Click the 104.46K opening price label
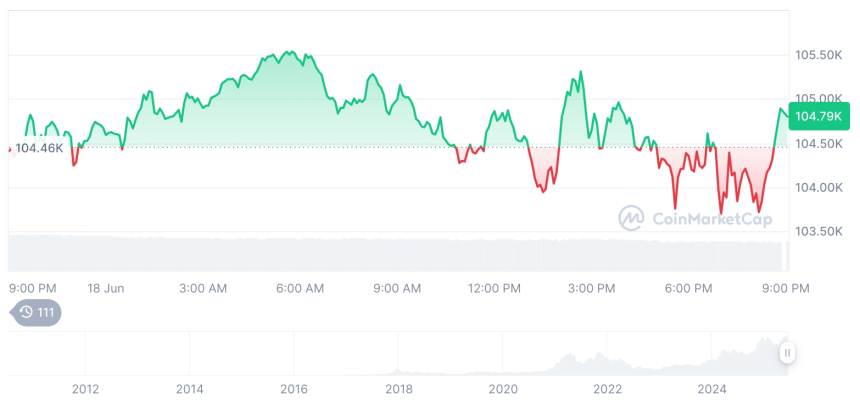This screenshot has width=860, height=401. click(x=39, y=148)
